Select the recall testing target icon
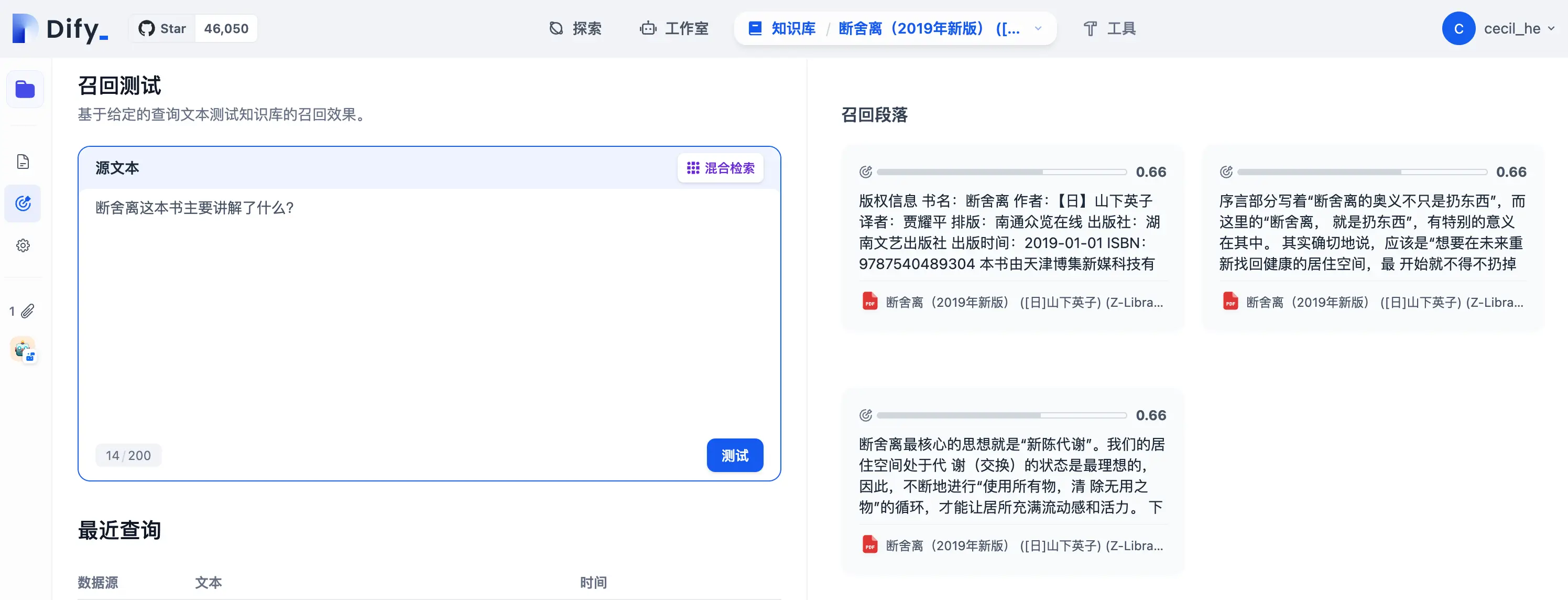1568x600 pixels. click(23, 203)
